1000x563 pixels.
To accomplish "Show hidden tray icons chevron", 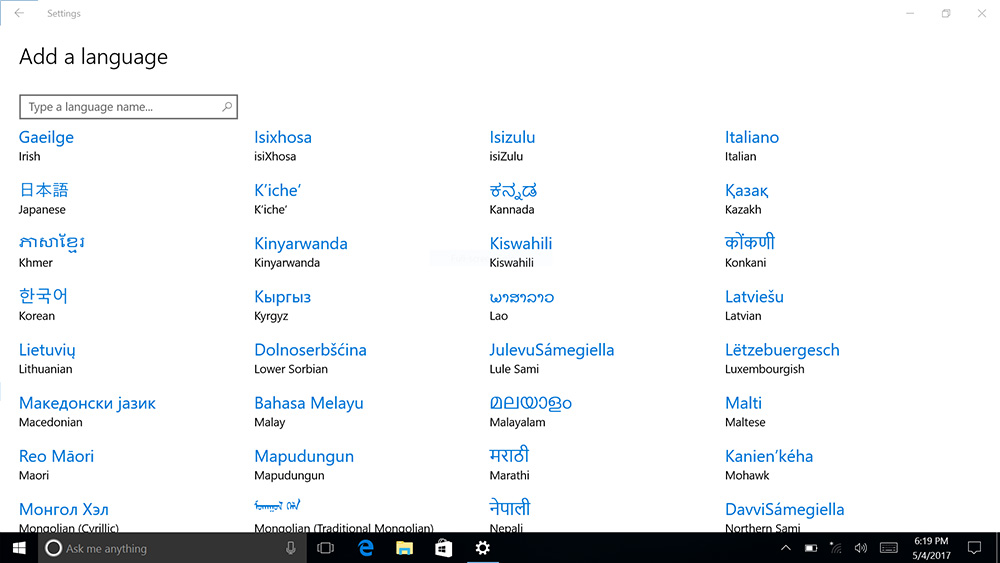I will point(786,548).
